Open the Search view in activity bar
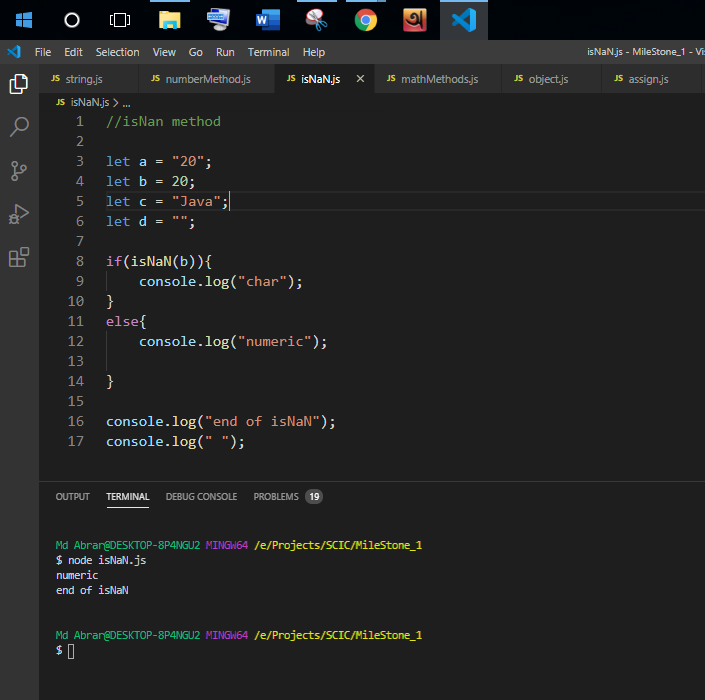The image size is (705, 700). tap(18, 127)
